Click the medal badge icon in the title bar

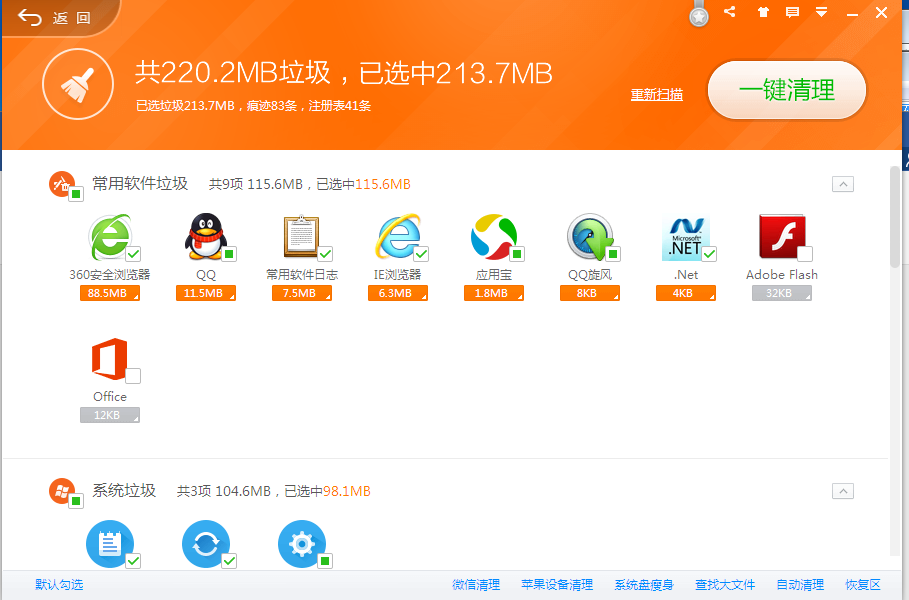pos(699,14)
